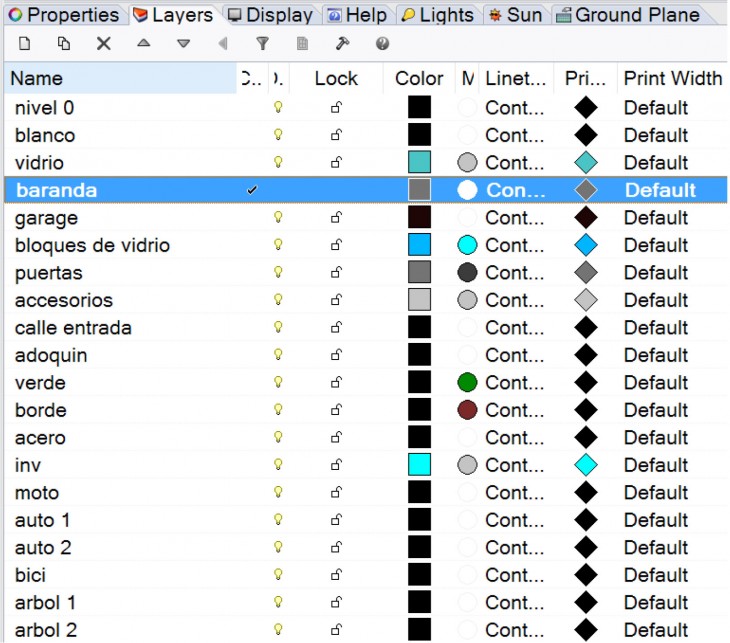
Task: Click the New Layer icon
Action: point(25,43)
